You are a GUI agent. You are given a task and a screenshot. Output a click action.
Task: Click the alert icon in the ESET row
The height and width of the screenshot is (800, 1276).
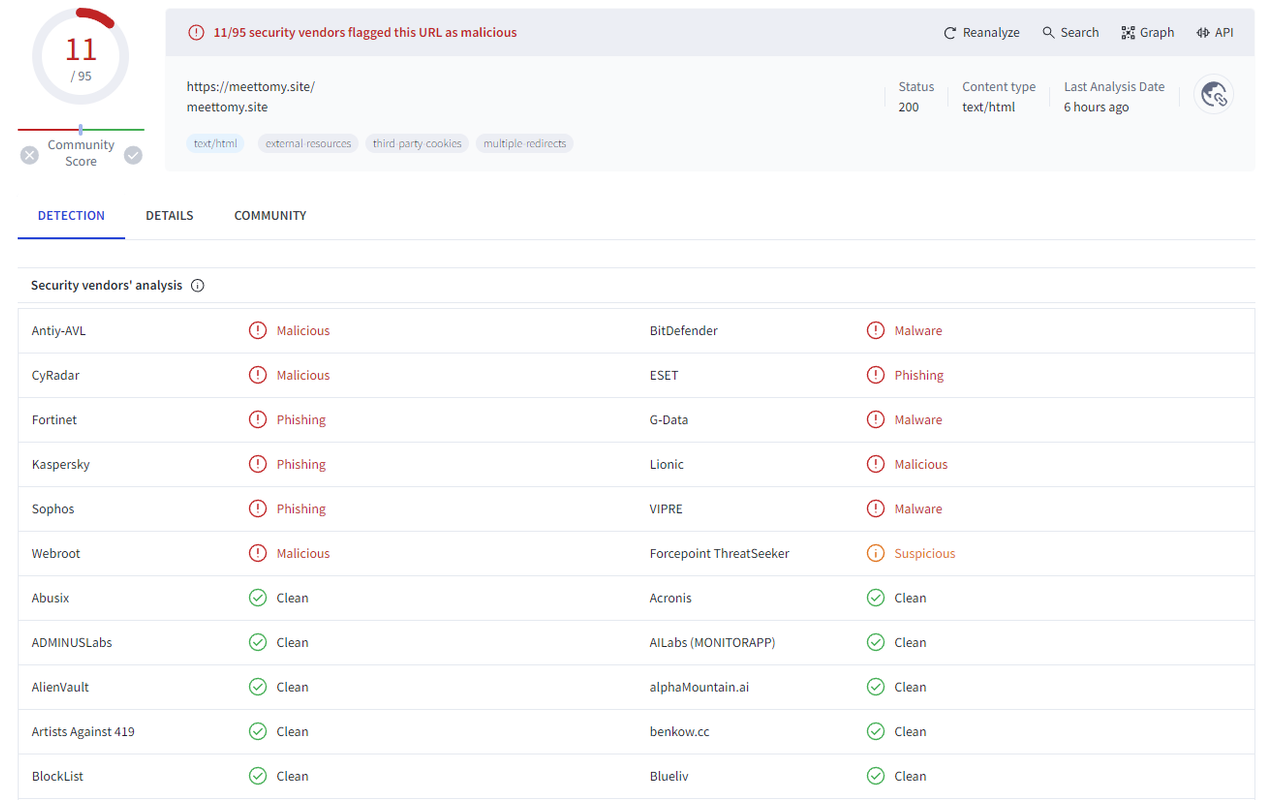coord(876,375)
